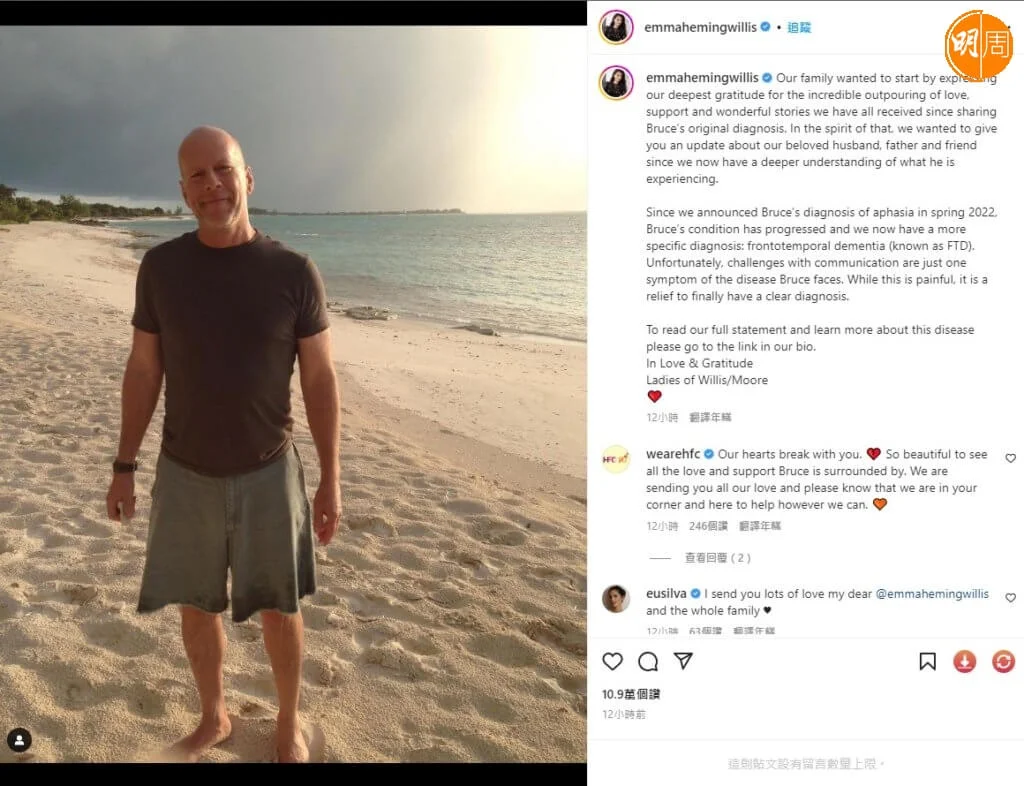Click the red download extension icon
This screenshot has width=1024, height=786.
coord(965,661)
